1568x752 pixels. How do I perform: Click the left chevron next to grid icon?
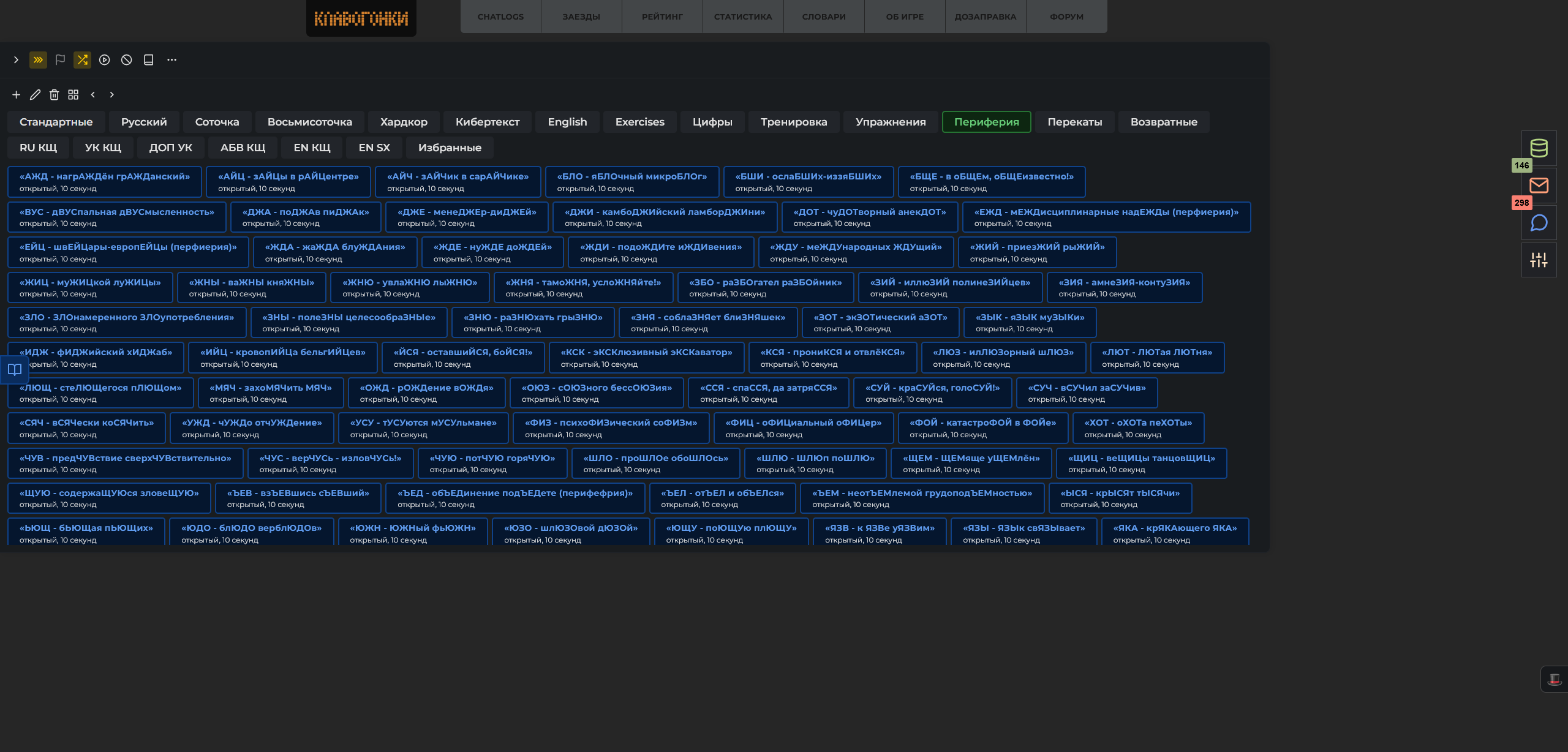click(x=92, y=95)
